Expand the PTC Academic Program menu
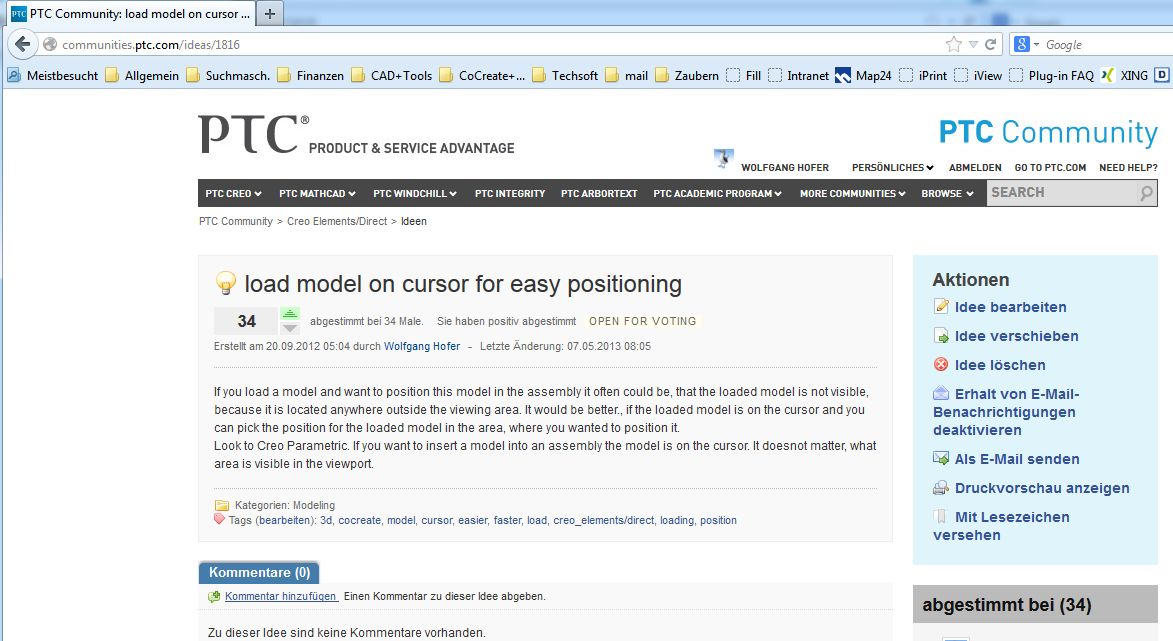This screenshot has height=641, width=1173. [x=717, y=193]
